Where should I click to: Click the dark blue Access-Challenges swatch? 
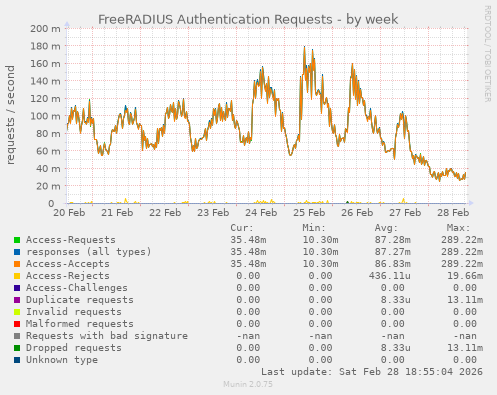coord(17,288)
